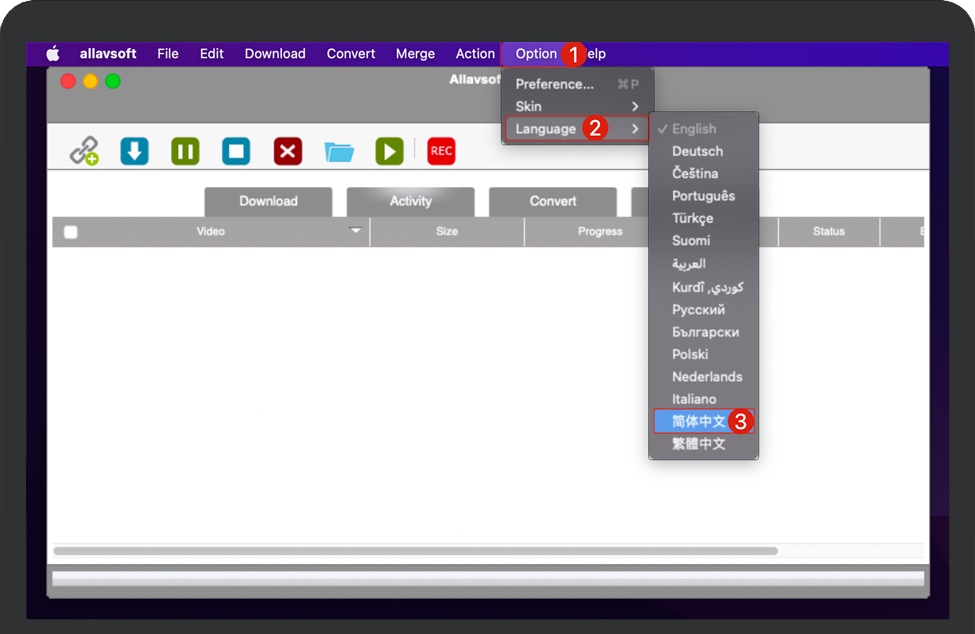Switch to the Download tab
Screen dimensions: 975x634
point(268,201)
